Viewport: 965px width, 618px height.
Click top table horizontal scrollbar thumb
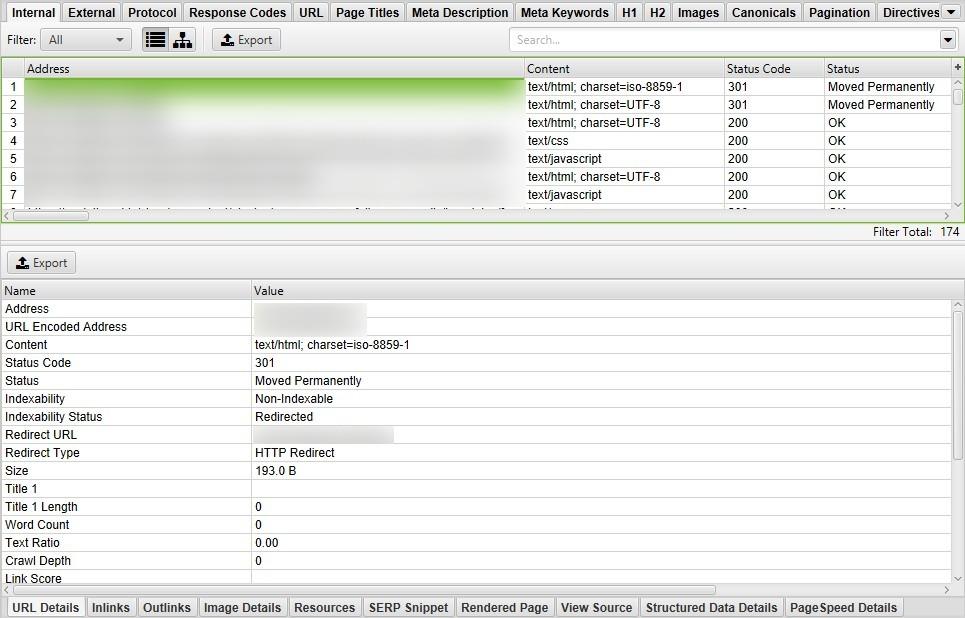click(x=51, y=216)
